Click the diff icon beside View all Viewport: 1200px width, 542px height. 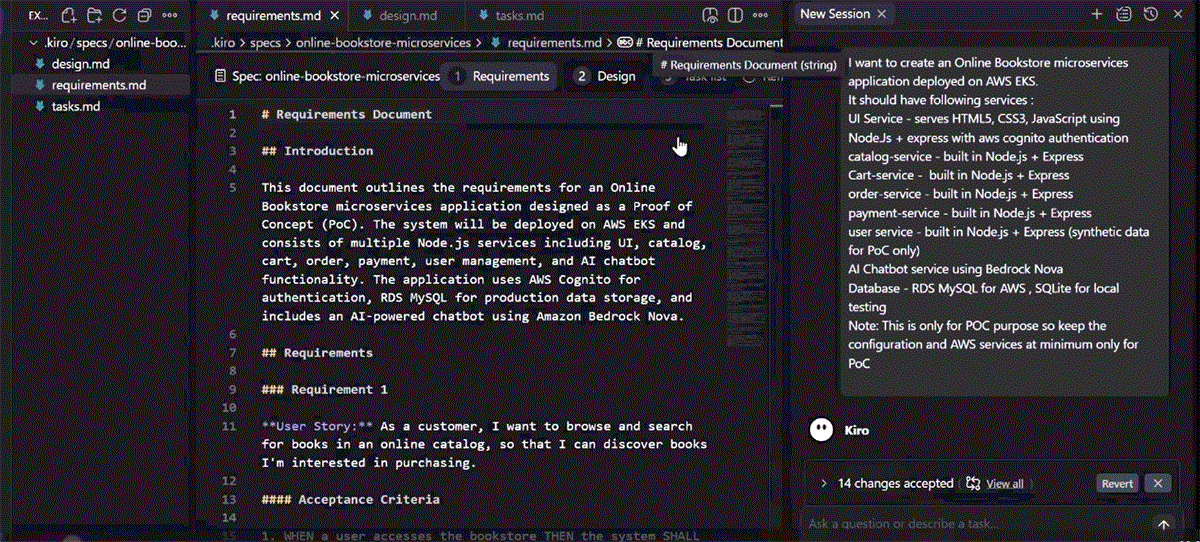(x=974, y=483)
